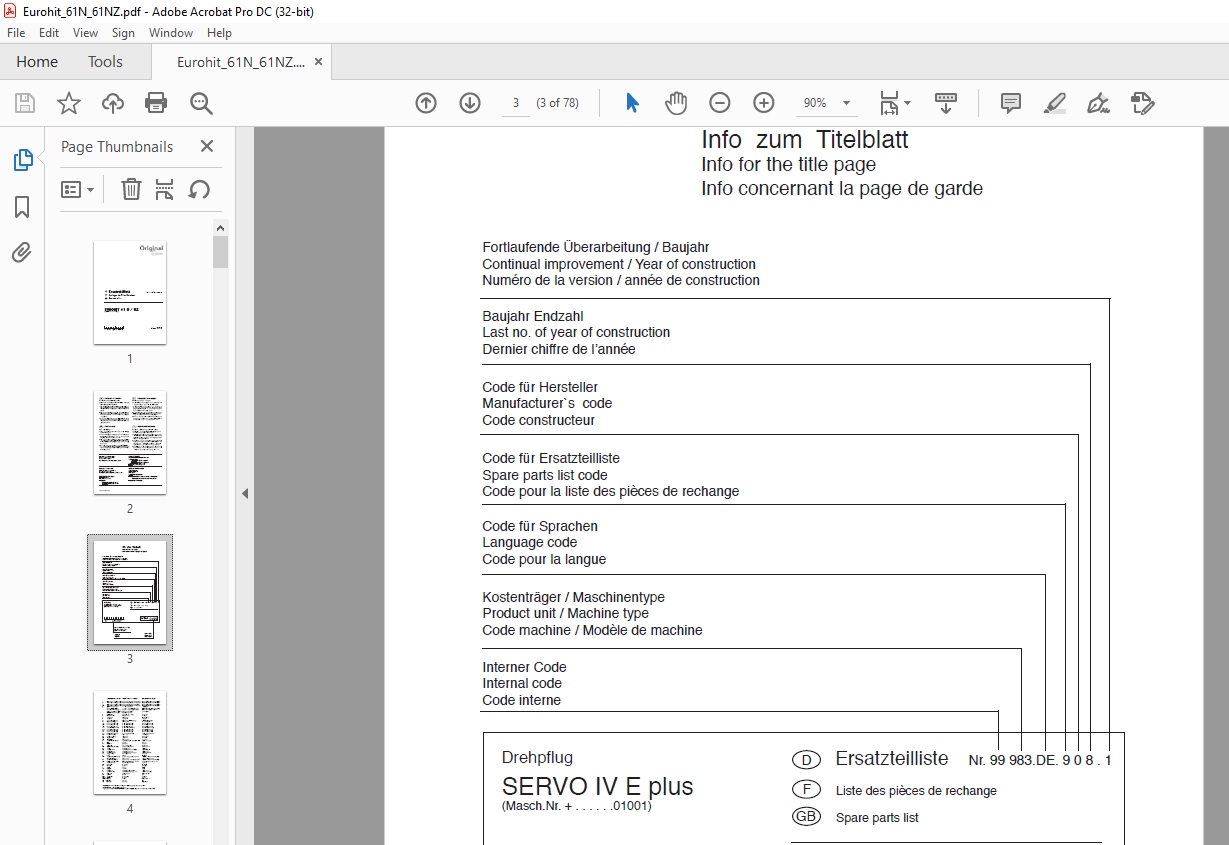The height and width of the screenshot is (845, 1229).
Task: Close the Eurohit_61N_61NZ document tab
Action: point(318,62)
